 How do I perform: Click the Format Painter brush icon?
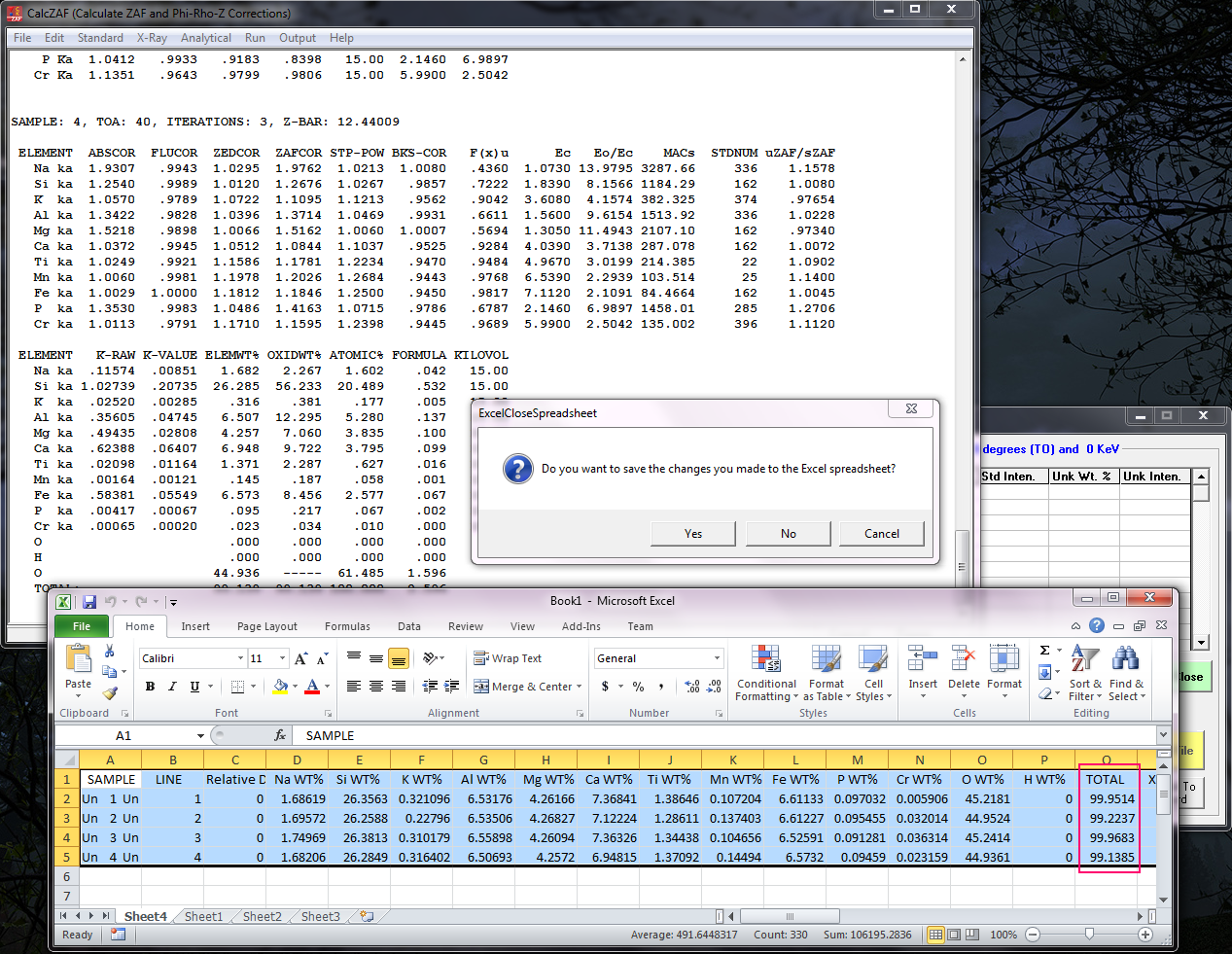click(110, 693)
